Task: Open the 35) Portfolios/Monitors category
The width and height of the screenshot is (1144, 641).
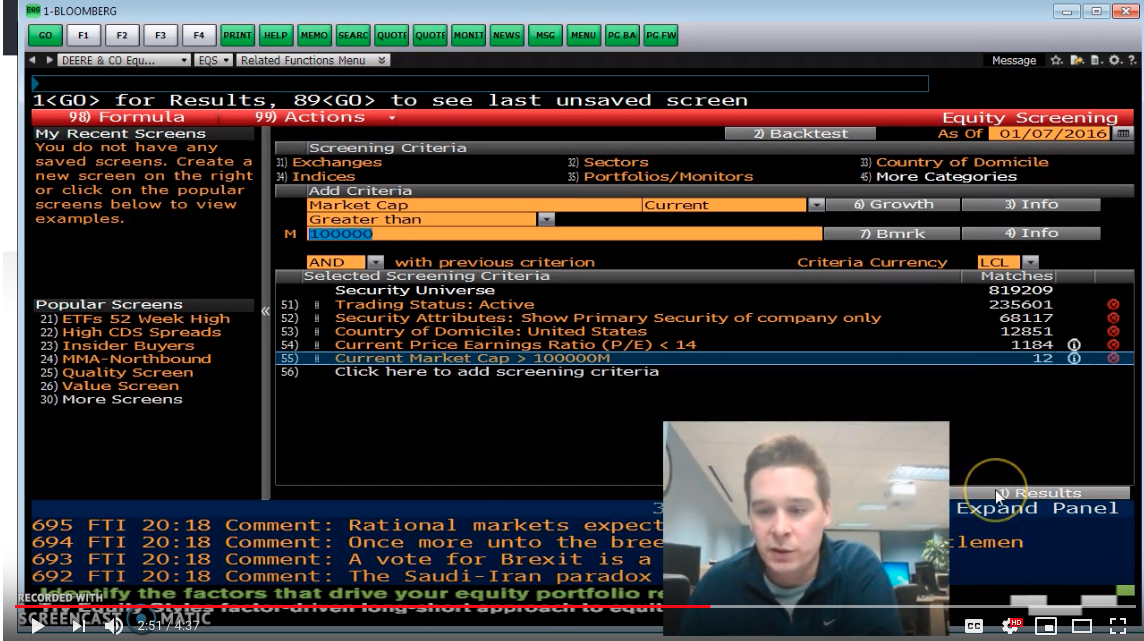Action: pyautogui.click(x=660, y=176)
